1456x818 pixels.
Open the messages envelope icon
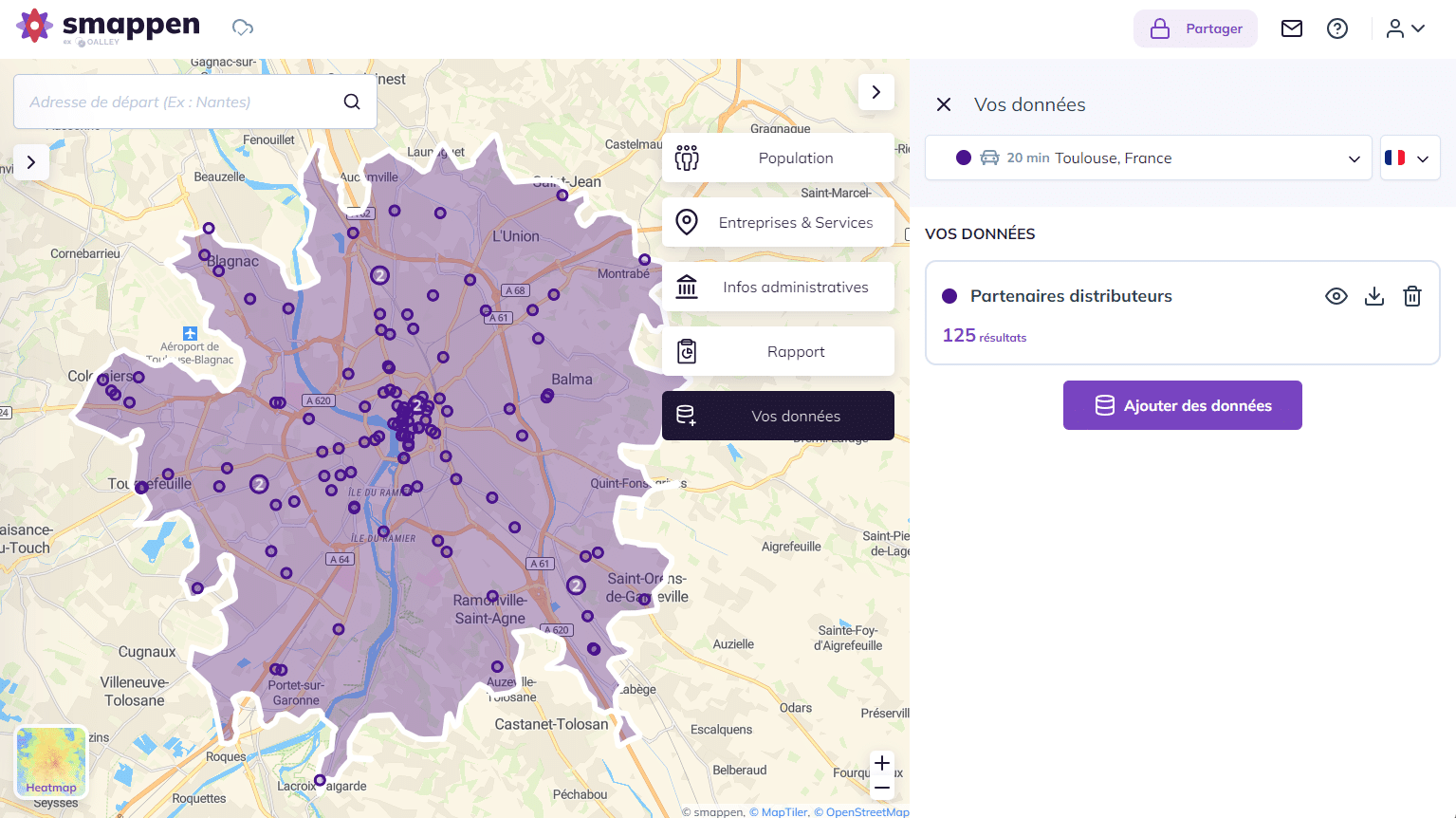tap(1292, 28)
